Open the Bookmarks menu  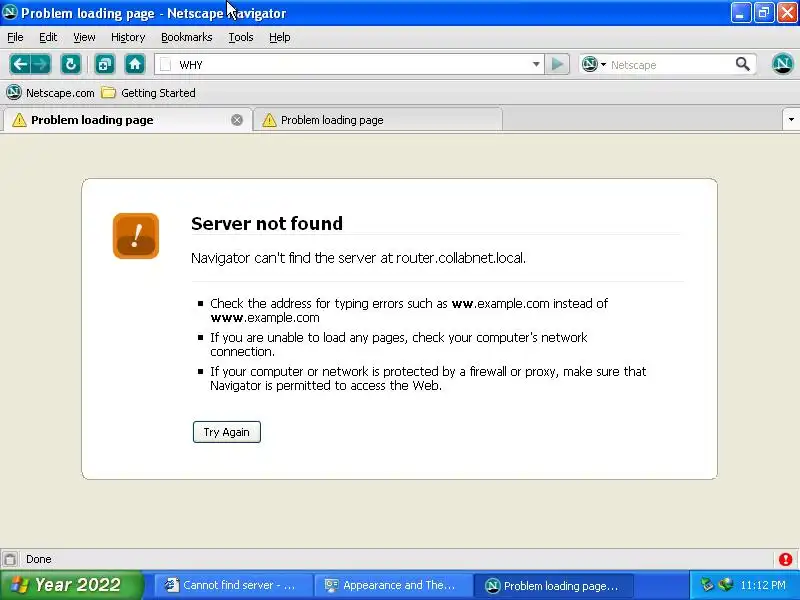click(x=187, y=37)
